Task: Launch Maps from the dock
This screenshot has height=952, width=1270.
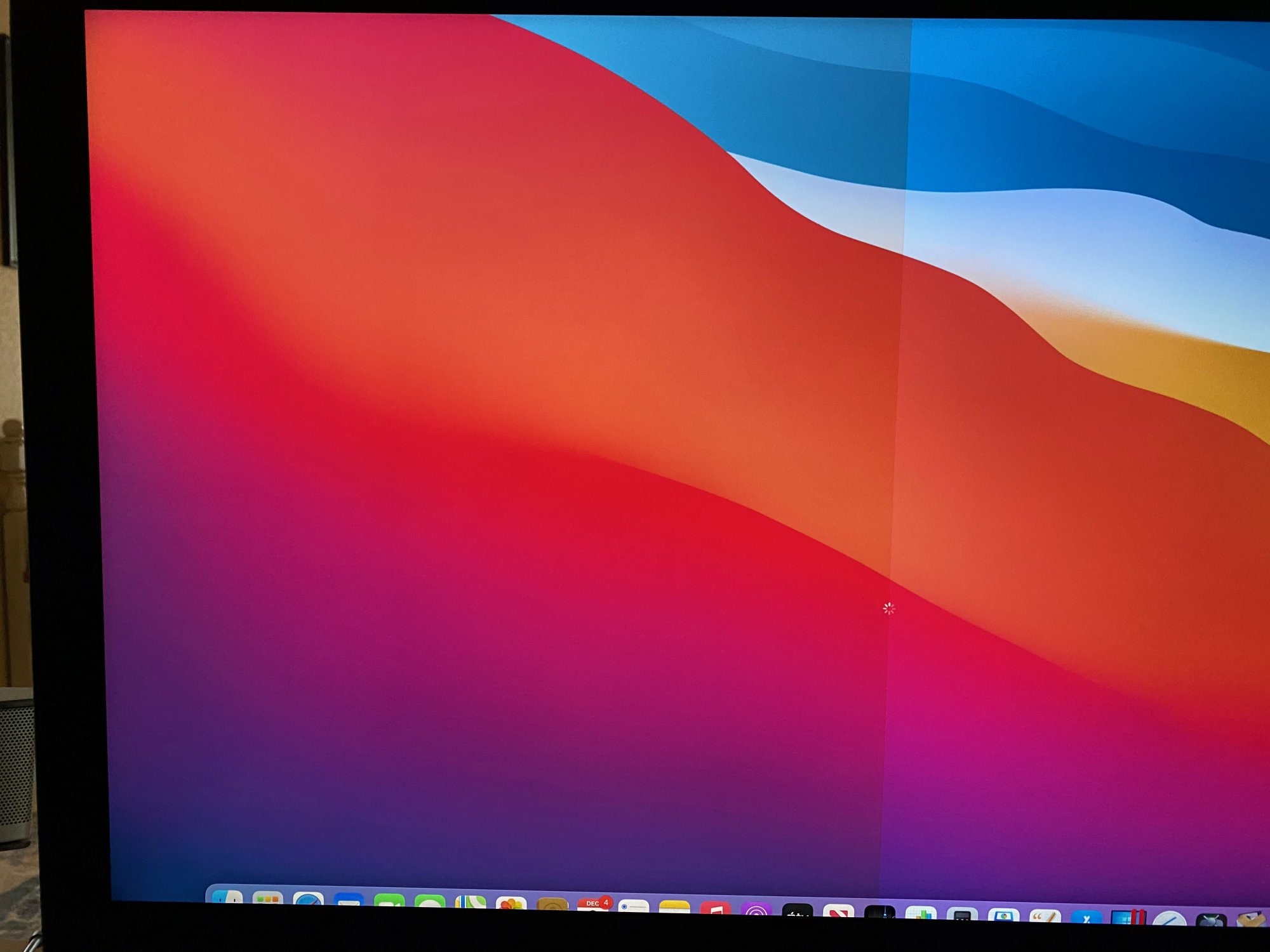Action: tap(471, 902)
